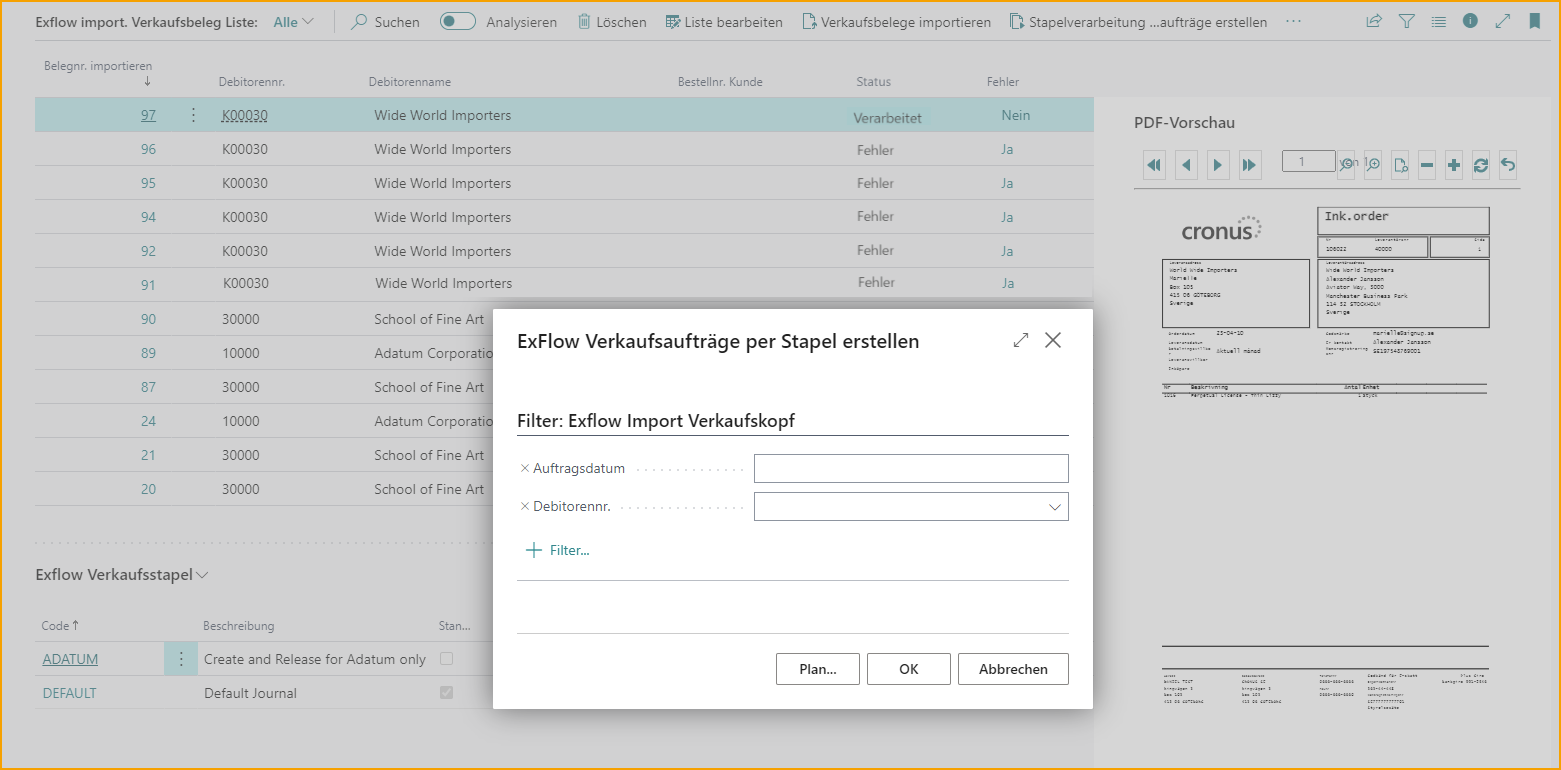1561x770 pixels.
Task: Click the share icon in top toolbar
Action: [1374, 21]
